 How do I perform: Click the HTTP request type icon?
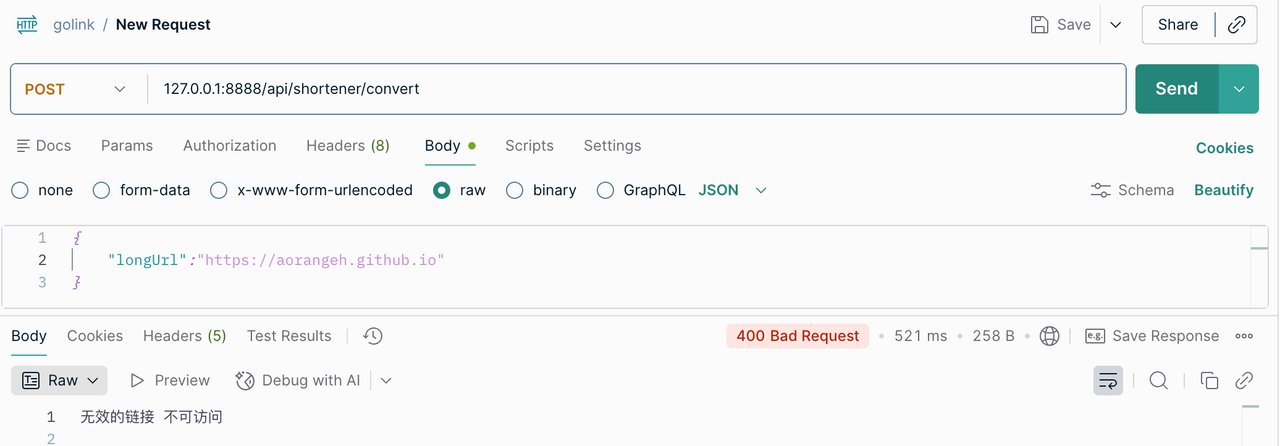point(27,24)
